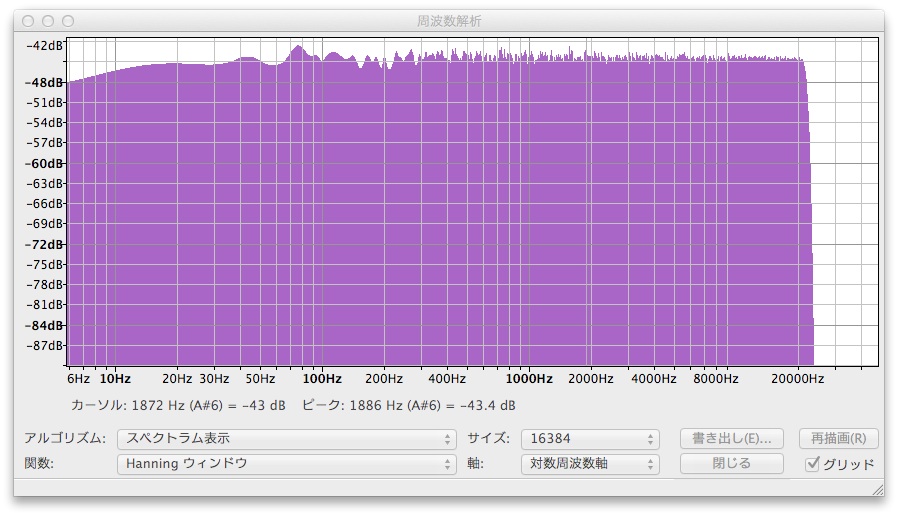
Task: Click the 10Hz axis label
Action: tap(115, 379)
